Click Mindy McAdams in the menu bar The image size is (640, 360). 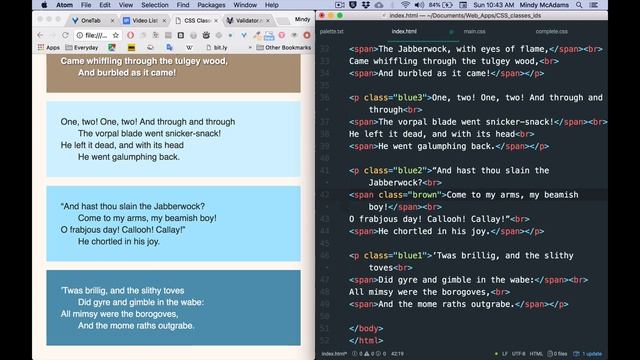(x=544, y=5)
